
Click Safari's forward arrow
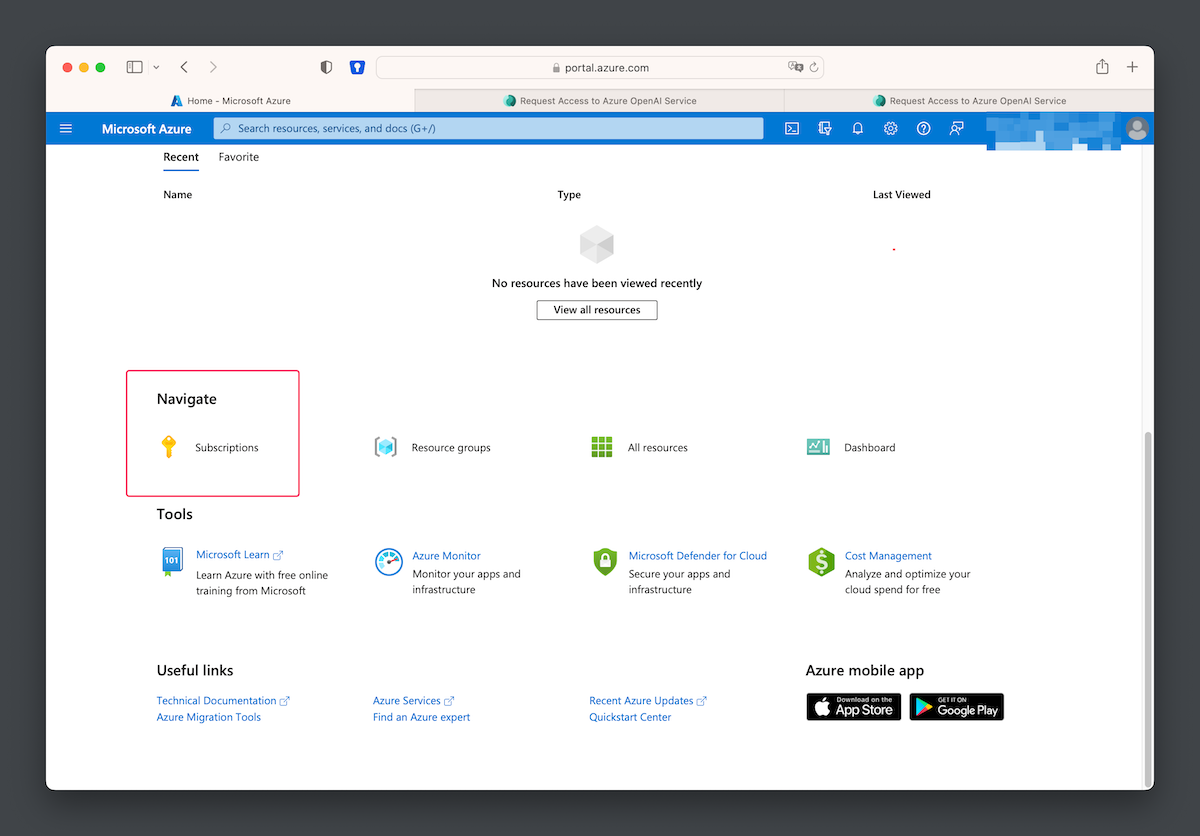pyautogui.click(x=213, y=67)
